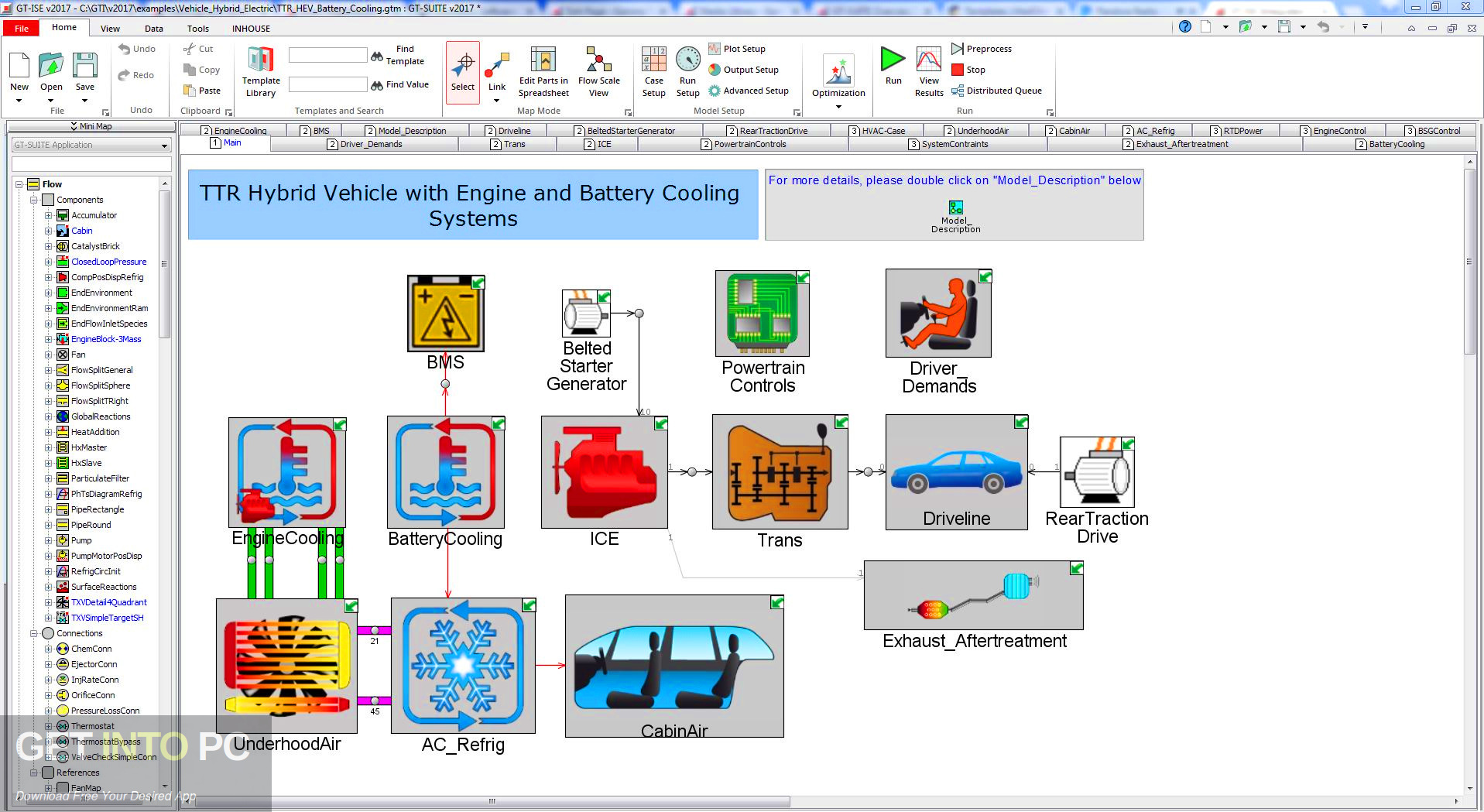Viewport: 1484px width, 812px height.
Task: Select the Driveline car block
Action: click(x=956, y=472)
